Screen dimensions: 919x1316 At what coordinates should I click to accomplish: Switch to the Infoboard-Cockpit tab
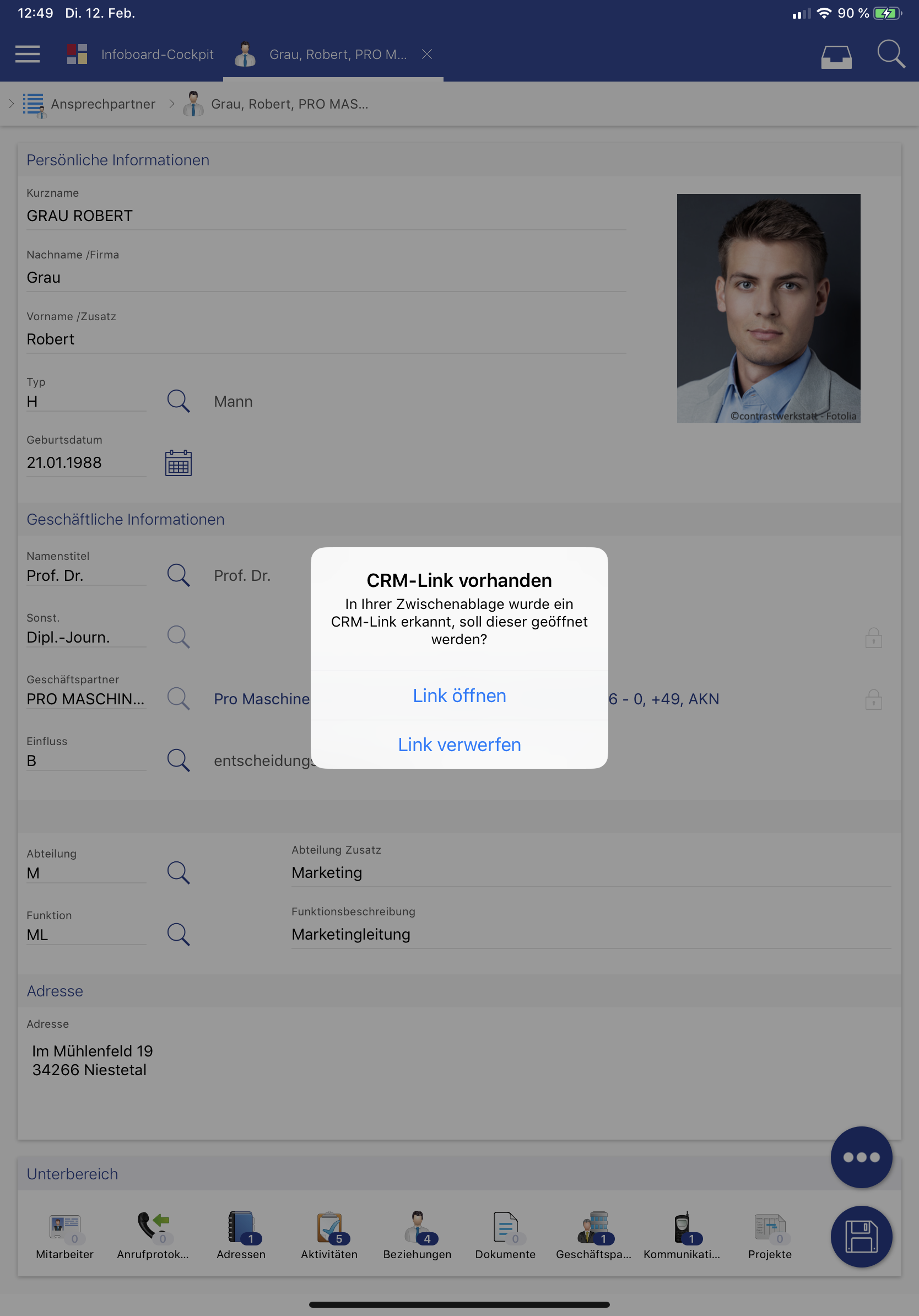pos(140,55)
